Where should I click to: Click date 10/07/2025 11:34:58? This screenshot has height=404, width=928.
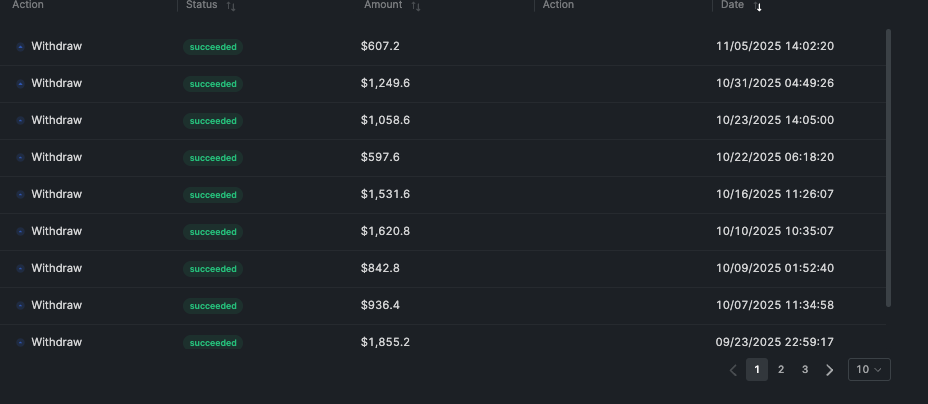[775, 305]
